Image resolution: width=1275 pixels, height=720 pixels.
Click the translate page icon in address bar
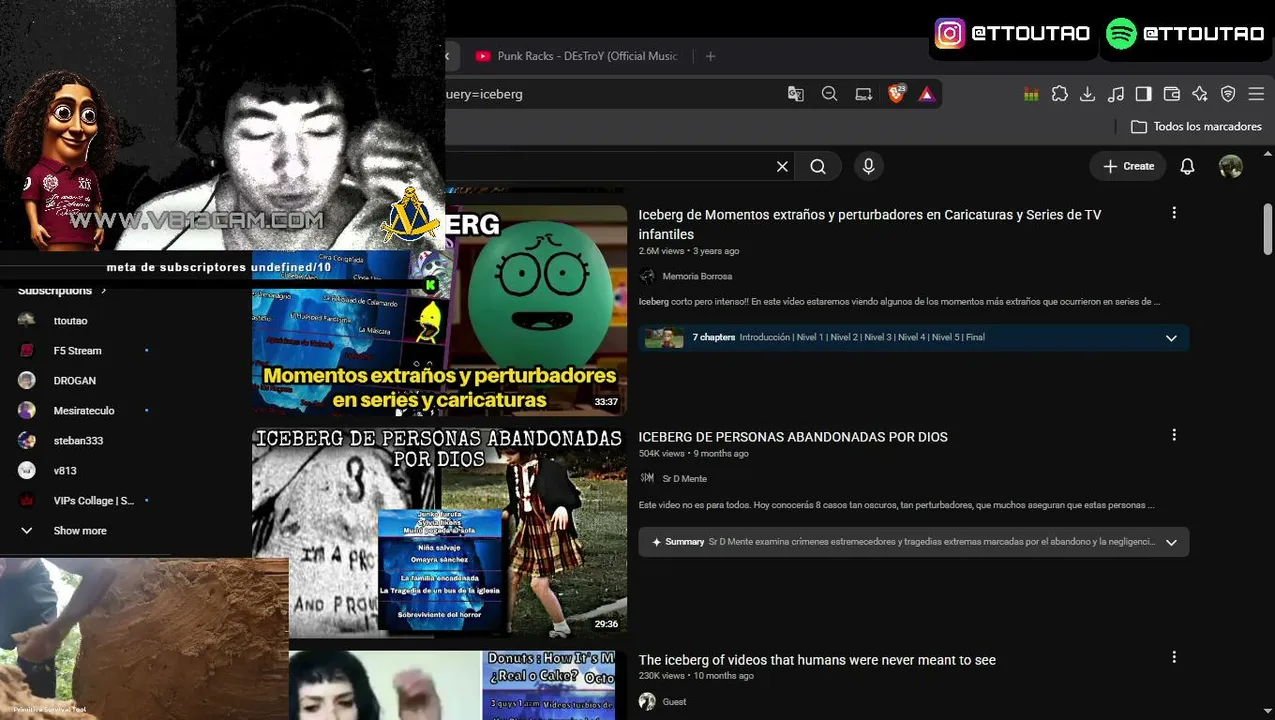click(x=796, y=94)
